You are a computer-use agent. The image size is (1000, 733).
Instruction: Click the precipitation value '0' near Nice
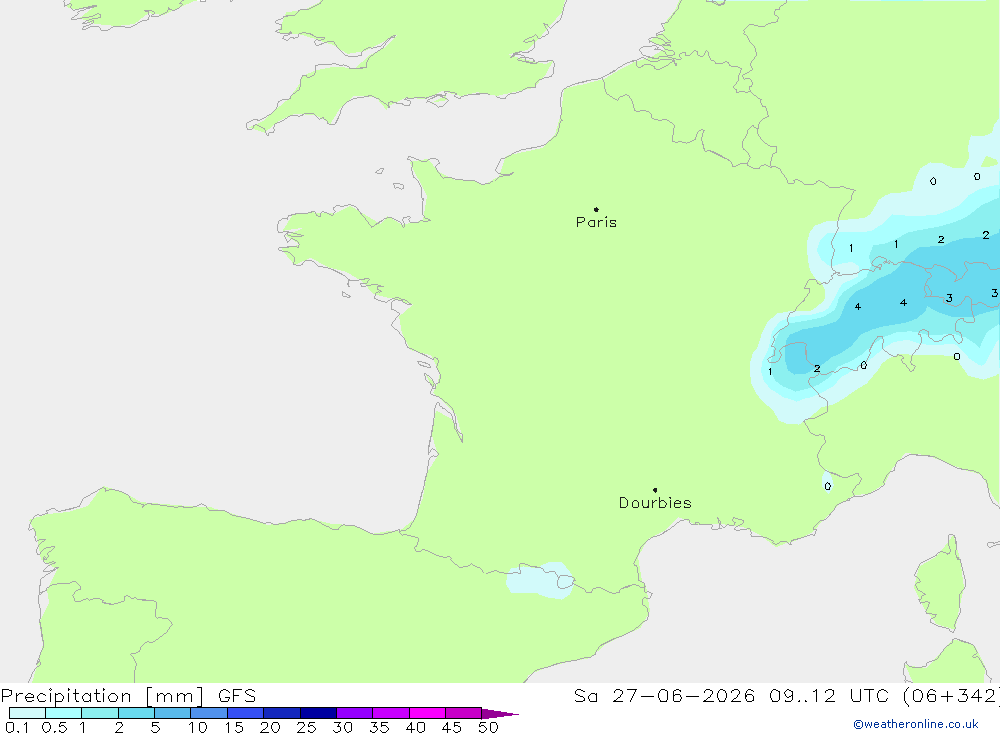(x=827, y=486)
